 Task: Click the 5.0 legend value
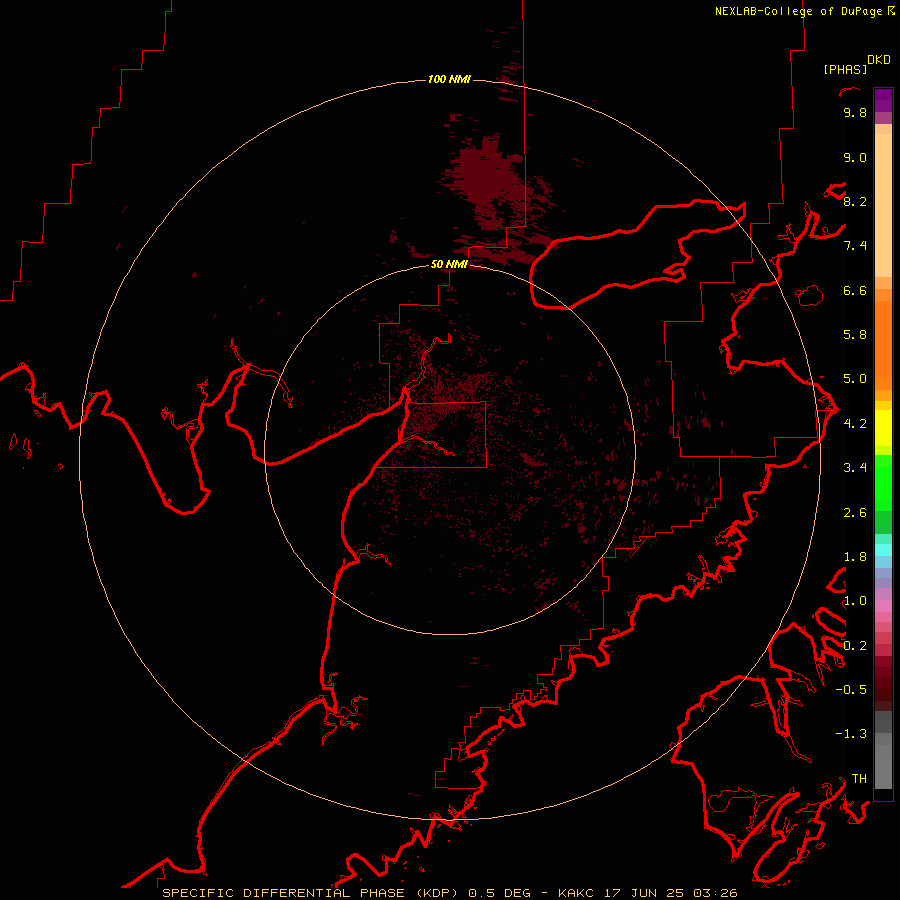[x=855, y=379]
